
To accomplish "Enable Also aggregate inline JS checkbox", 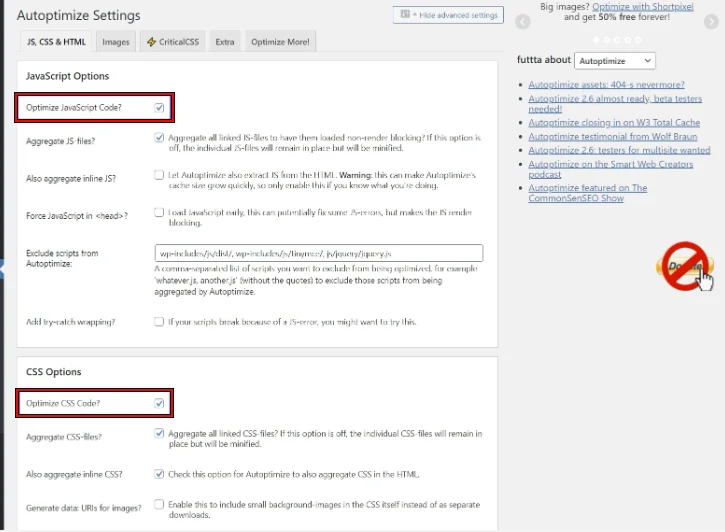I will click(x=159, y=175).
